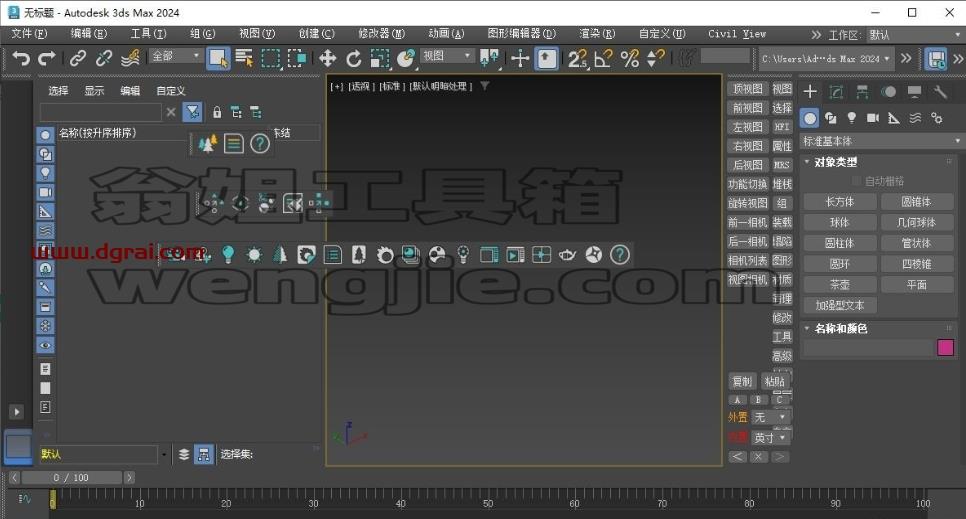The width and height of the screenshot is (966, 519).
Task: Open the 视图 reference coordinate system dropdown
Action: point(447,56)
